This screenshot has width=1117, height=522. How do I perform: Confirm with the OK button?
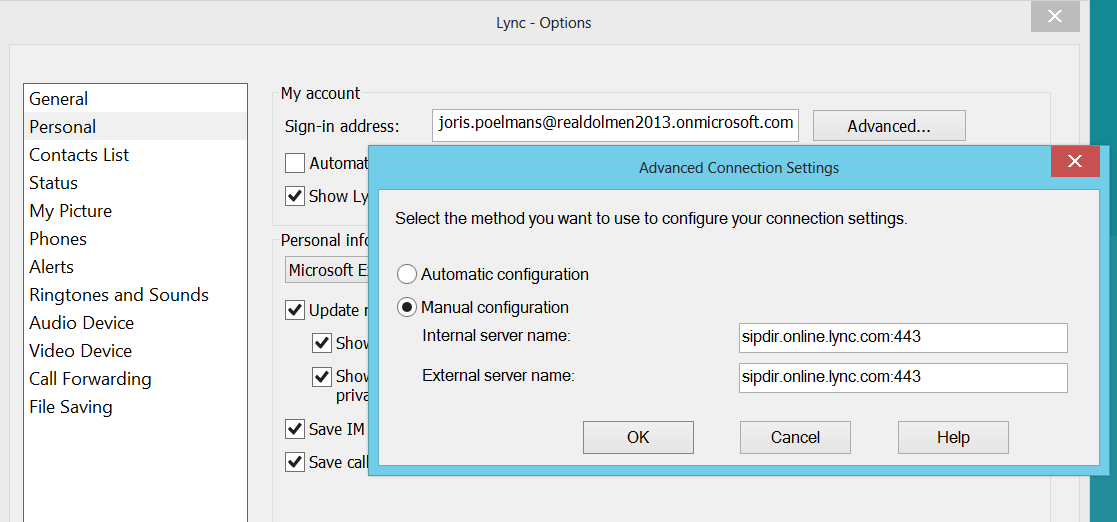click(x=638, y=437)
